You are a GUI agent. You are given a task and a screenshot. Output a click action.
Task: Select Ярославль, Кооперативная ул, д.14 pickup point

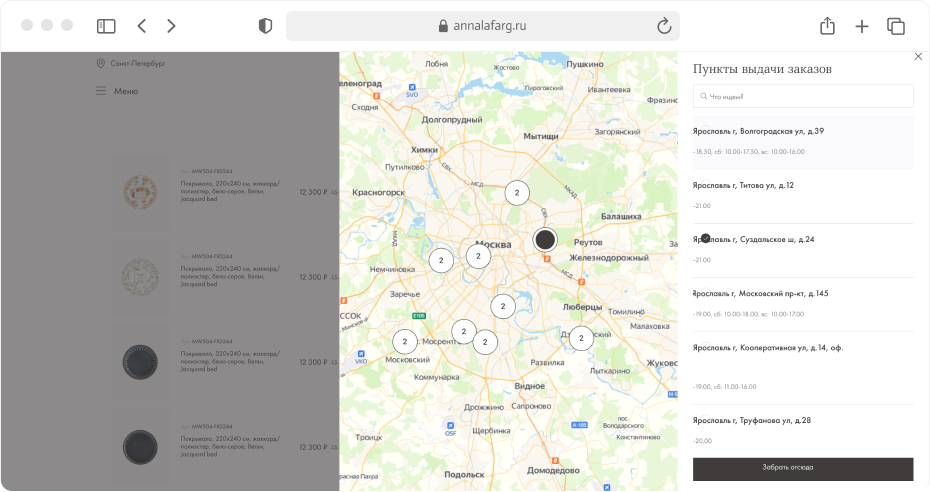[x=803, y=368]
